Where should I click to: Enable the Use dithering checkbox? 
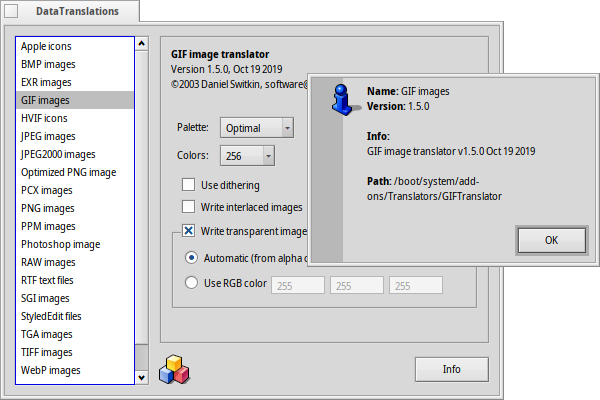tap(188, 185)
